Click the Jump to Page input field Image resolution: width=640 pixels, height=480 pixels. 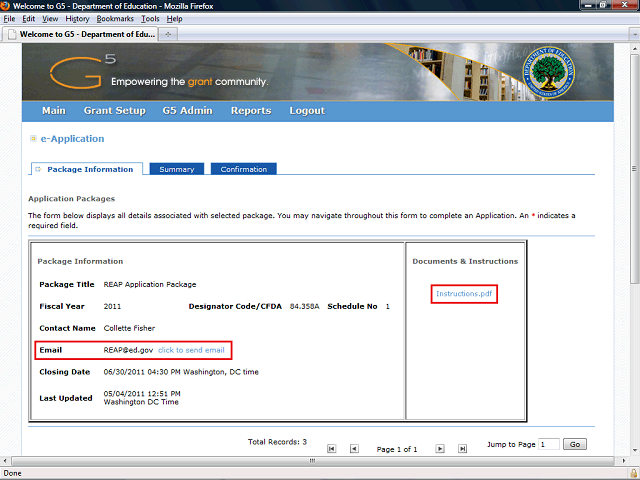[549, 444]
